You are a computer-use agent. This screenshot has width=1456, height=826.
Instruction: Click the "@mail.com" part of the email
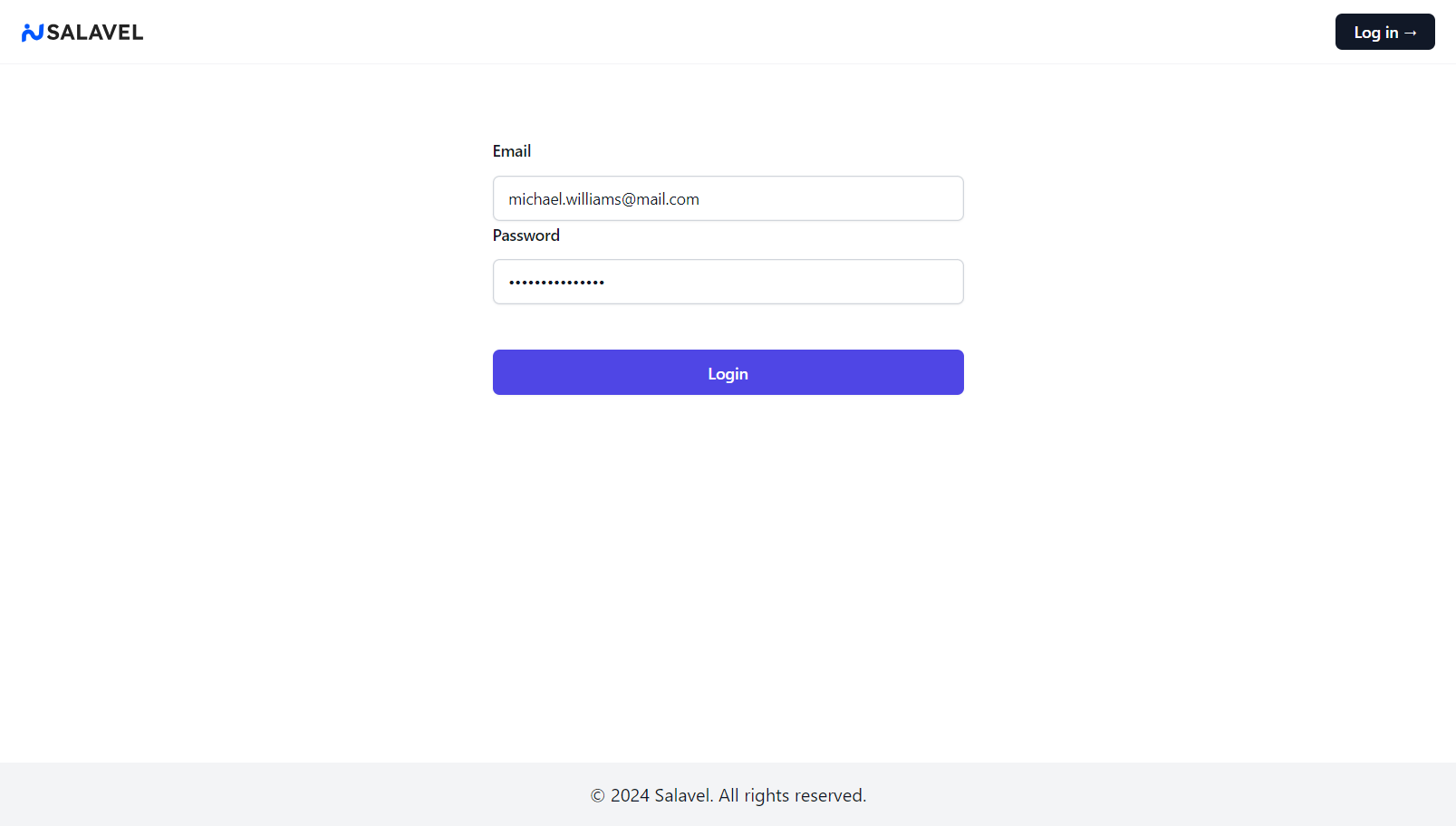coord(661,199)
